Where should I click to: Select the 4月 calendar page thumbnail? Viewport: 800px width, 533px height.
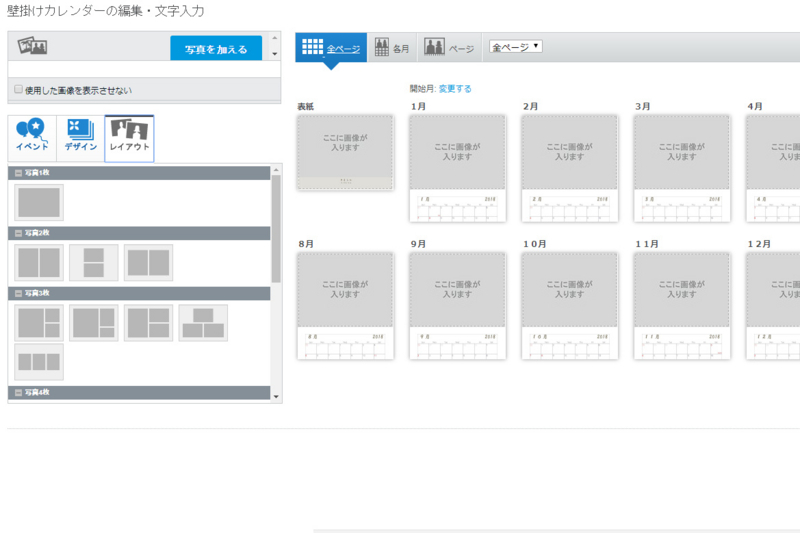(x=773, y=168)
